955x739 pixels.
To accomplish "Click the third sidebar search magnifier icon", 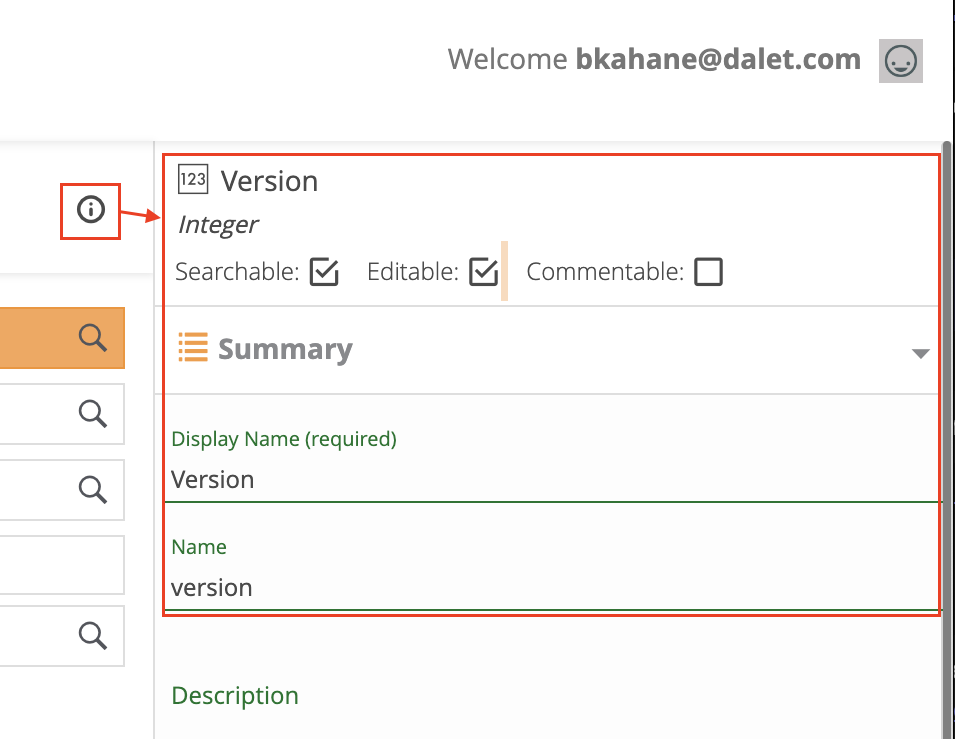I will pyautogui.click(x=93, y=489).
